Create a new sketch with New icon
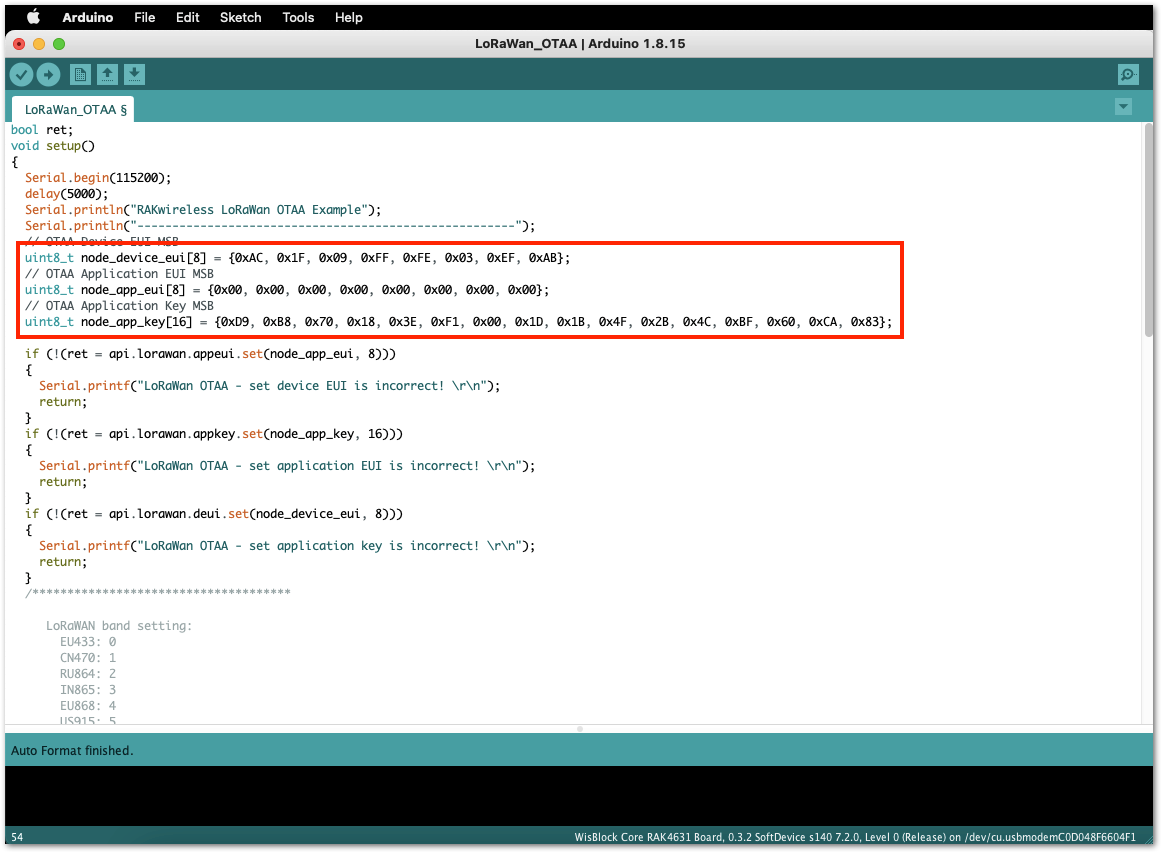 tap(81, 75)
